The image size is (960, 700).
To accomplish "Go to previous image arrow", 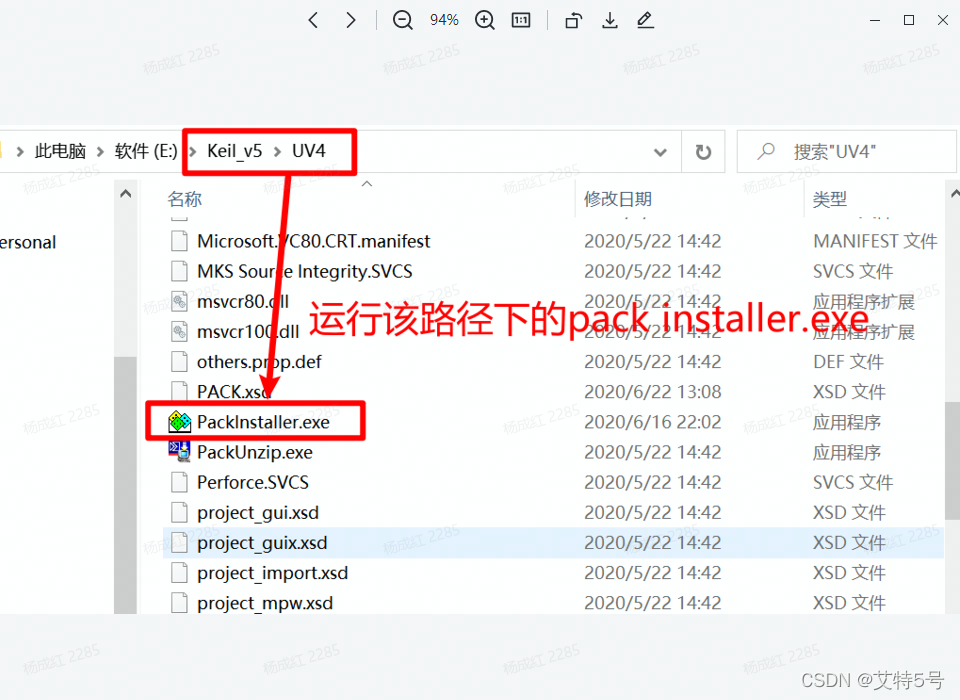I will coord(313,20).
